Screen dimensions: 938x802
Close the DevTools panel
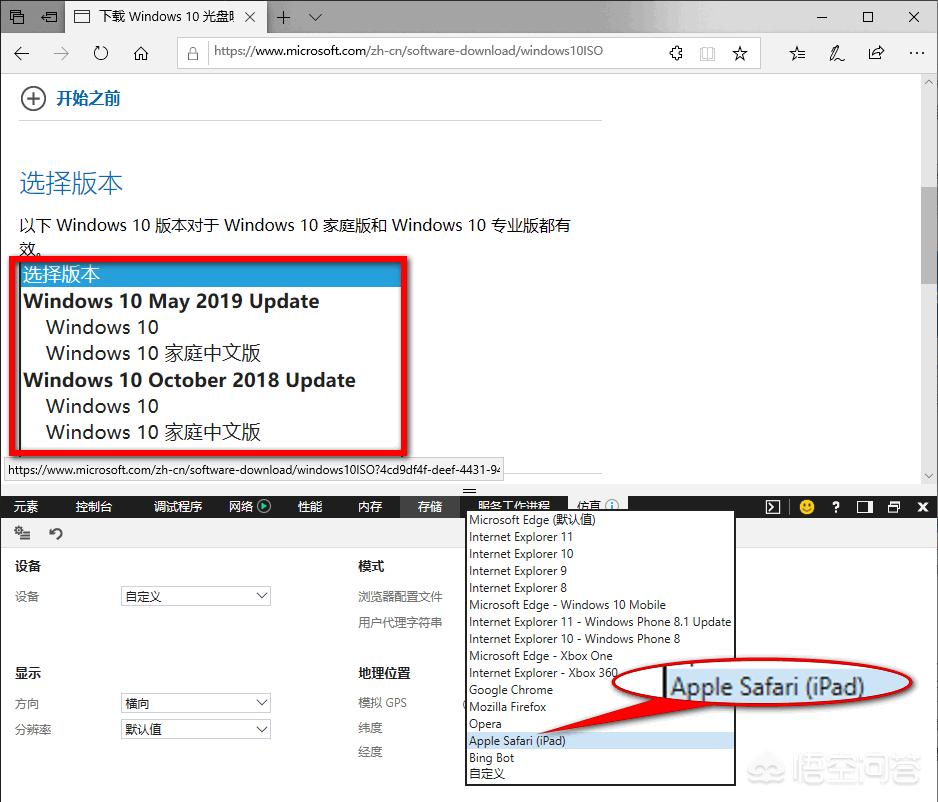click(922, 507)
